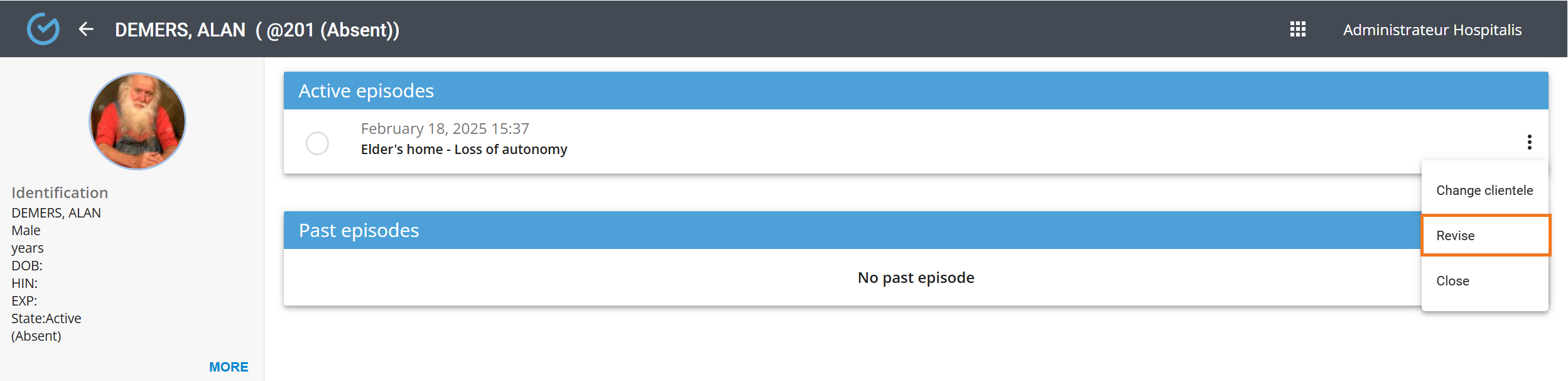Click the DEMERS, ALAN patient title
Screen dimensions: 1568x381
tap(180, 30)
